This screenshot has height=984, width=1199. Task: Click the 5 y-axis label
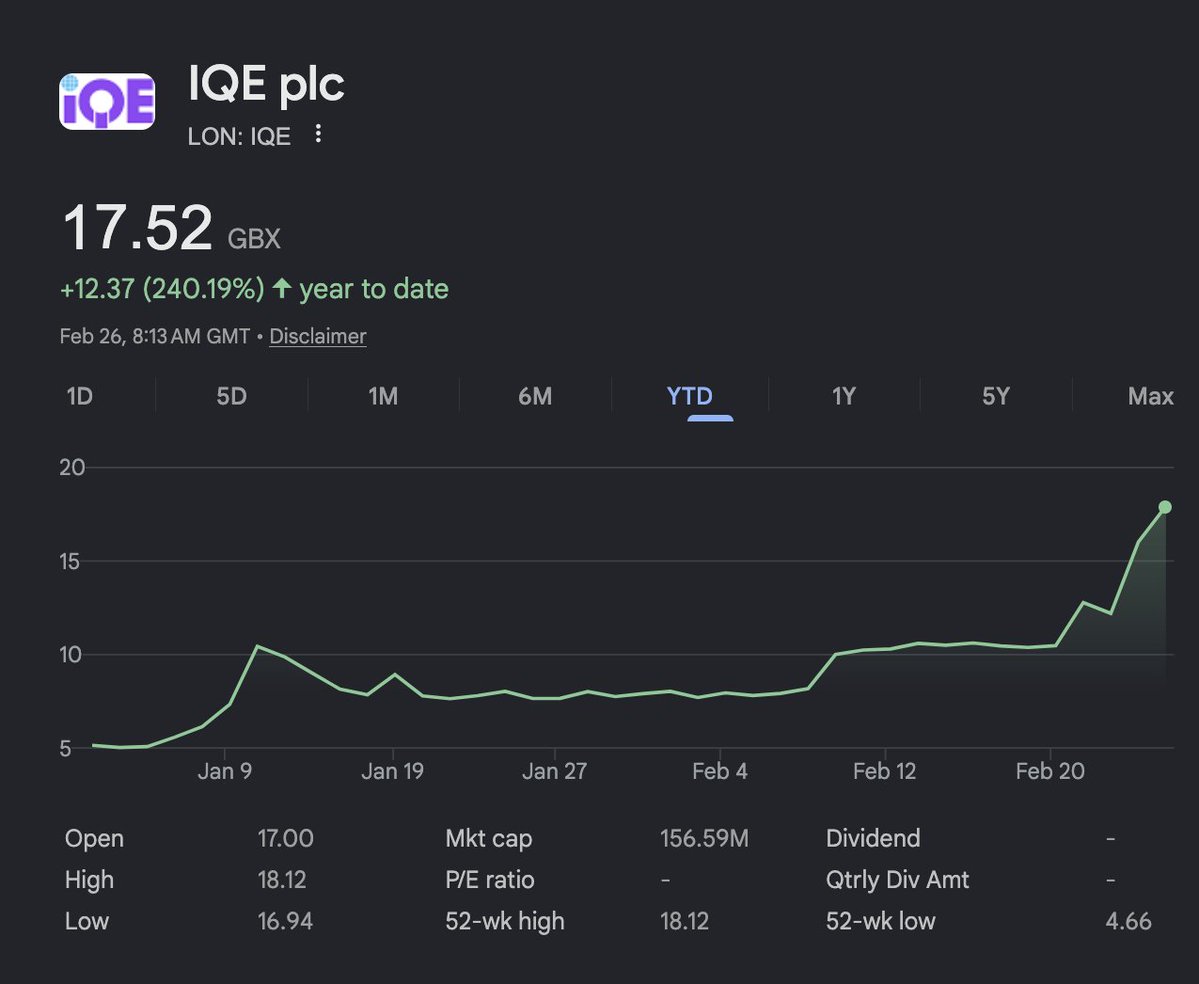coord(65,749)
